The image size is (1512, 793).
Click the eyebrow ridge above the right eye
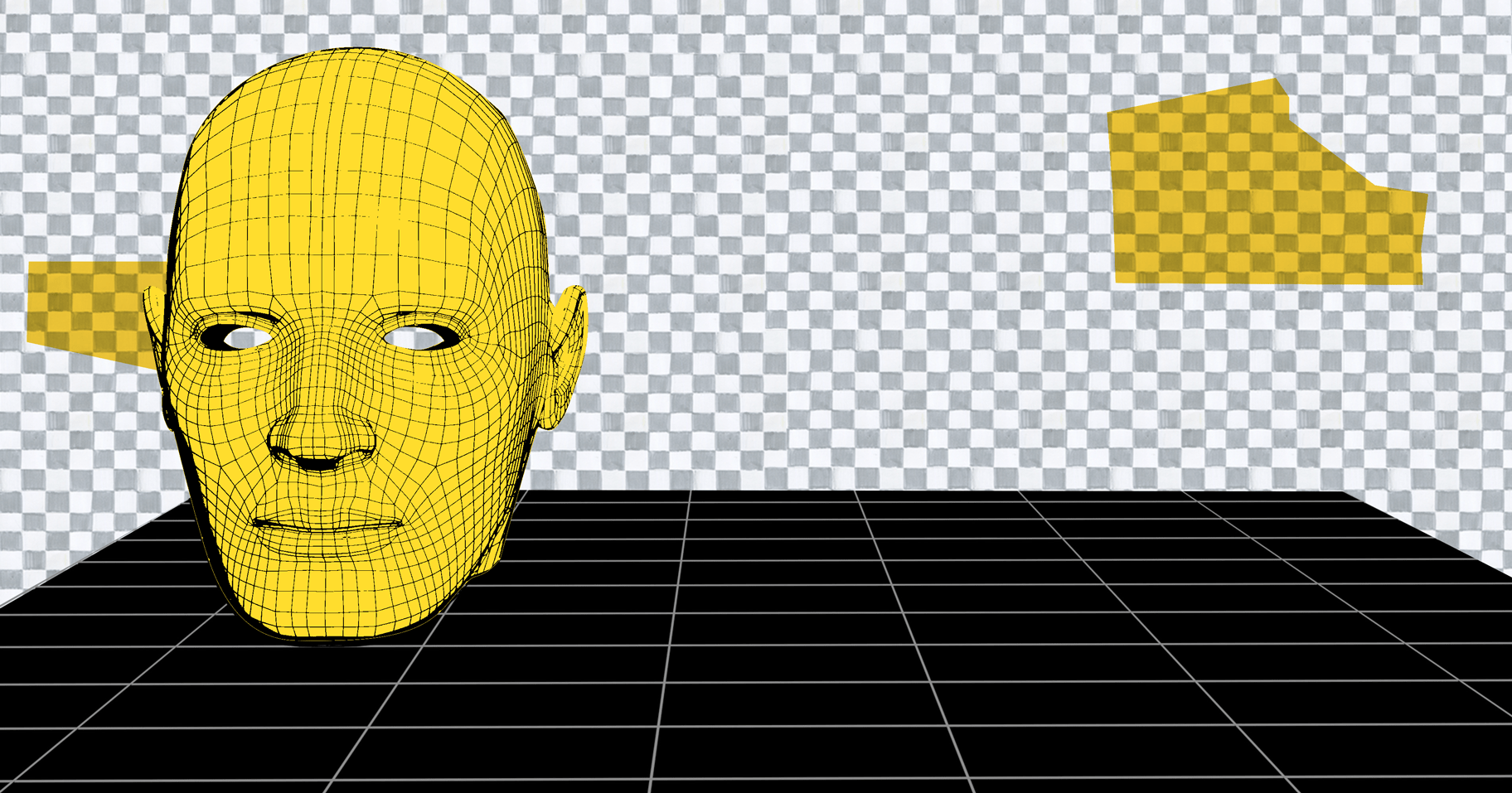423,315
